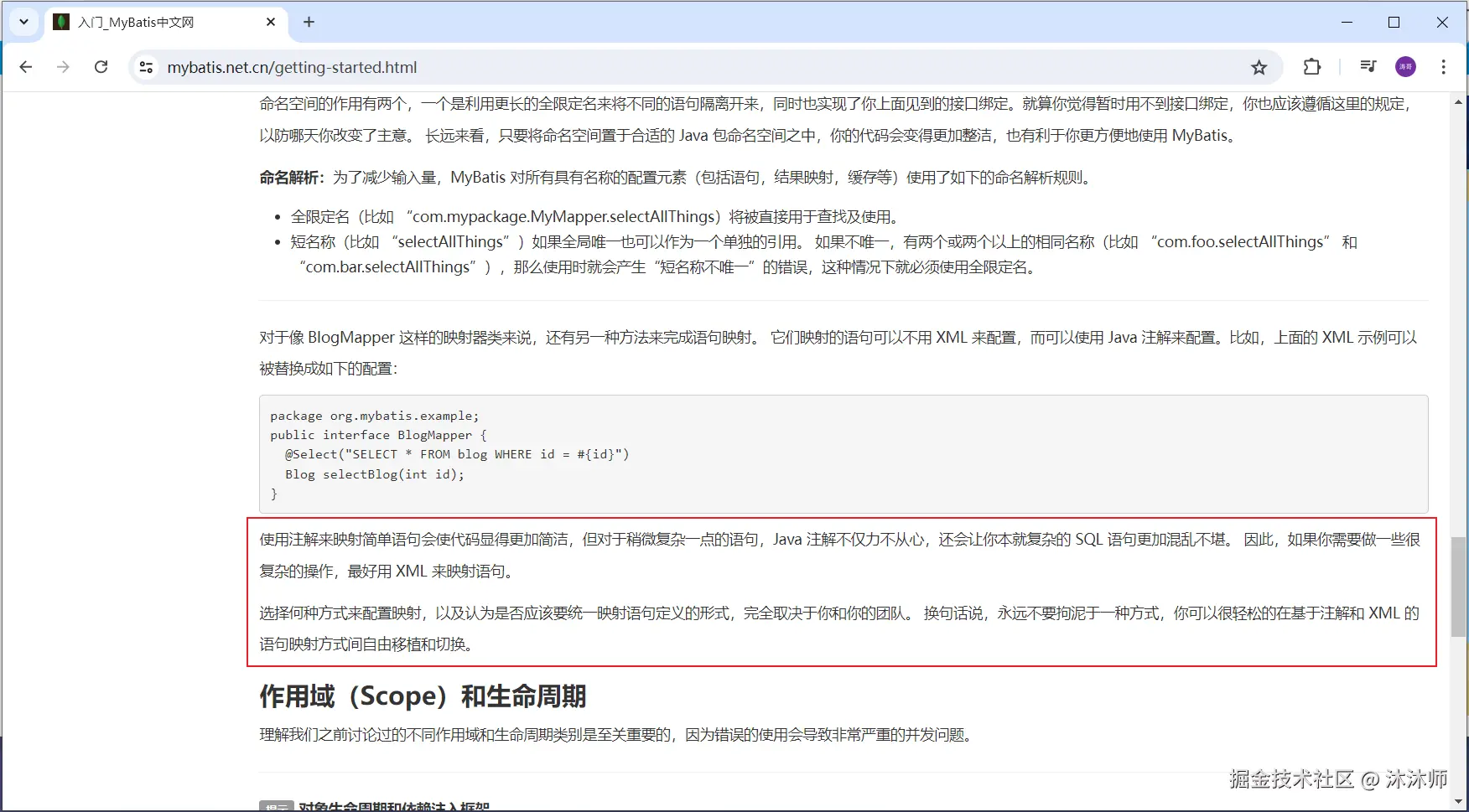Open Chrome three-dot menu

tap(1443, 67)
